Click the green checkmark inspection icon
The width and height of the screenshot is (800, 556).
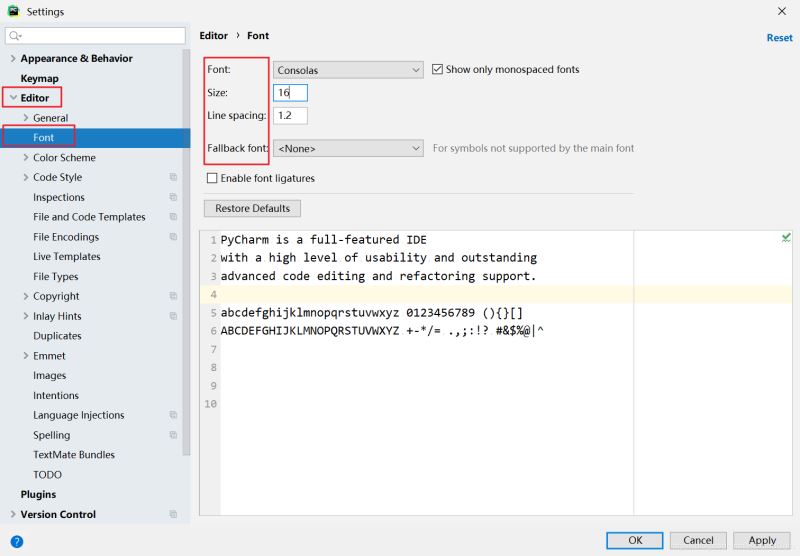(x=786, y=238)
